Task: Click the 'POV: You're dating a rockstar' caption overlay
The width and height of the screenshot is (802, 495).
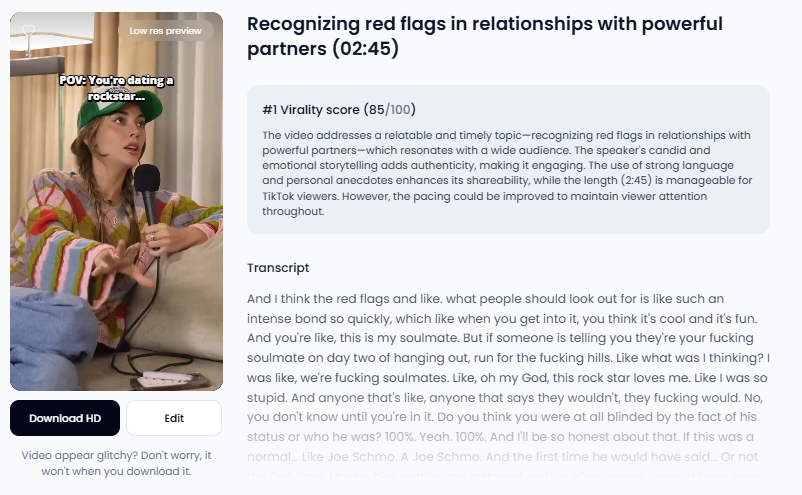Action: click(117, 88)
